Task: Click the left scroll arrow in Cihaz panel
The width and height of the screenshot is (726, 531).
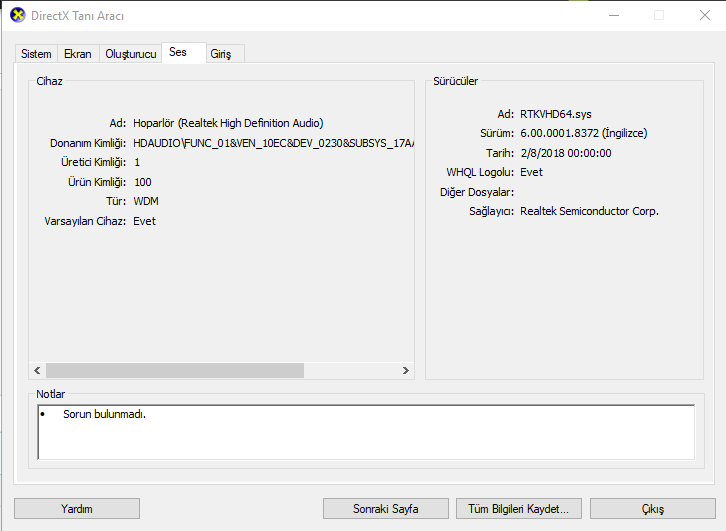Action: point(38,370)
